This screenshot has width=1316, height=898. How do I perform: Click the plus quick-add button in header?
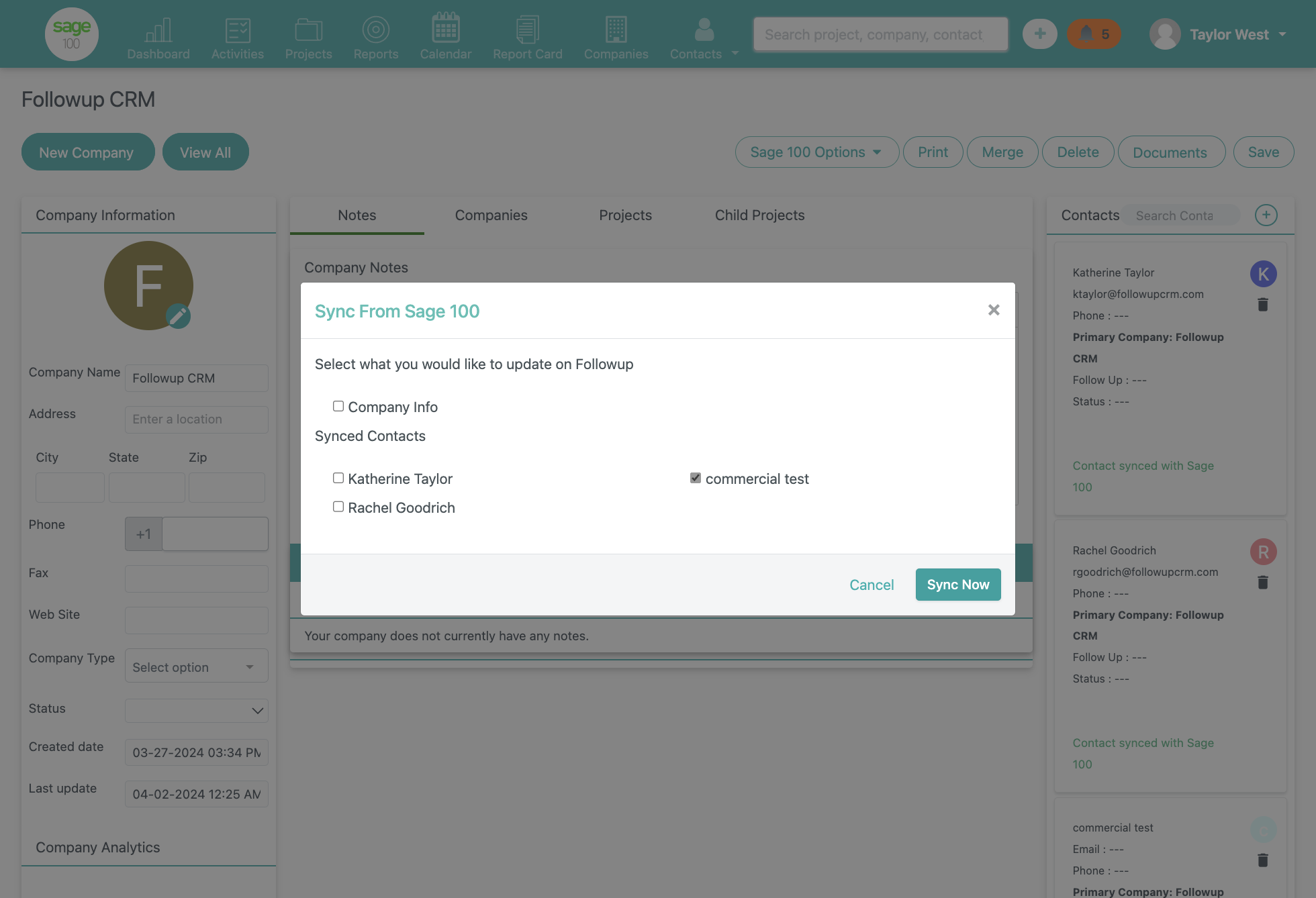(1039, 34)
